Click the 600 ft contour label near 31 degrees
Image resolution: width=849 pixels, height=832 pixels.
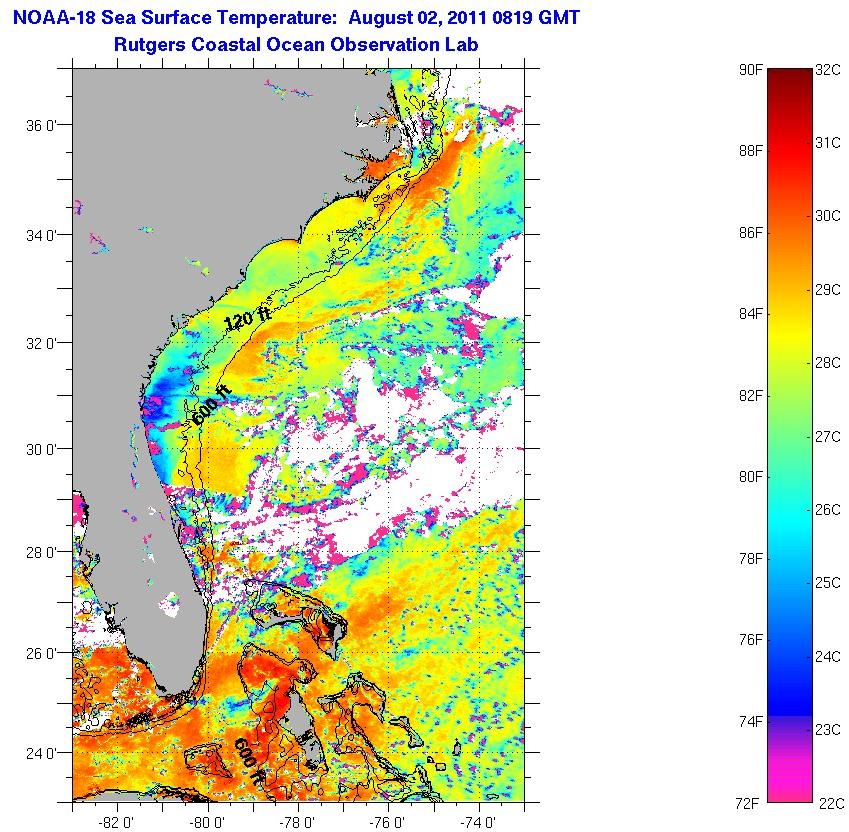[x=212, y=406]
